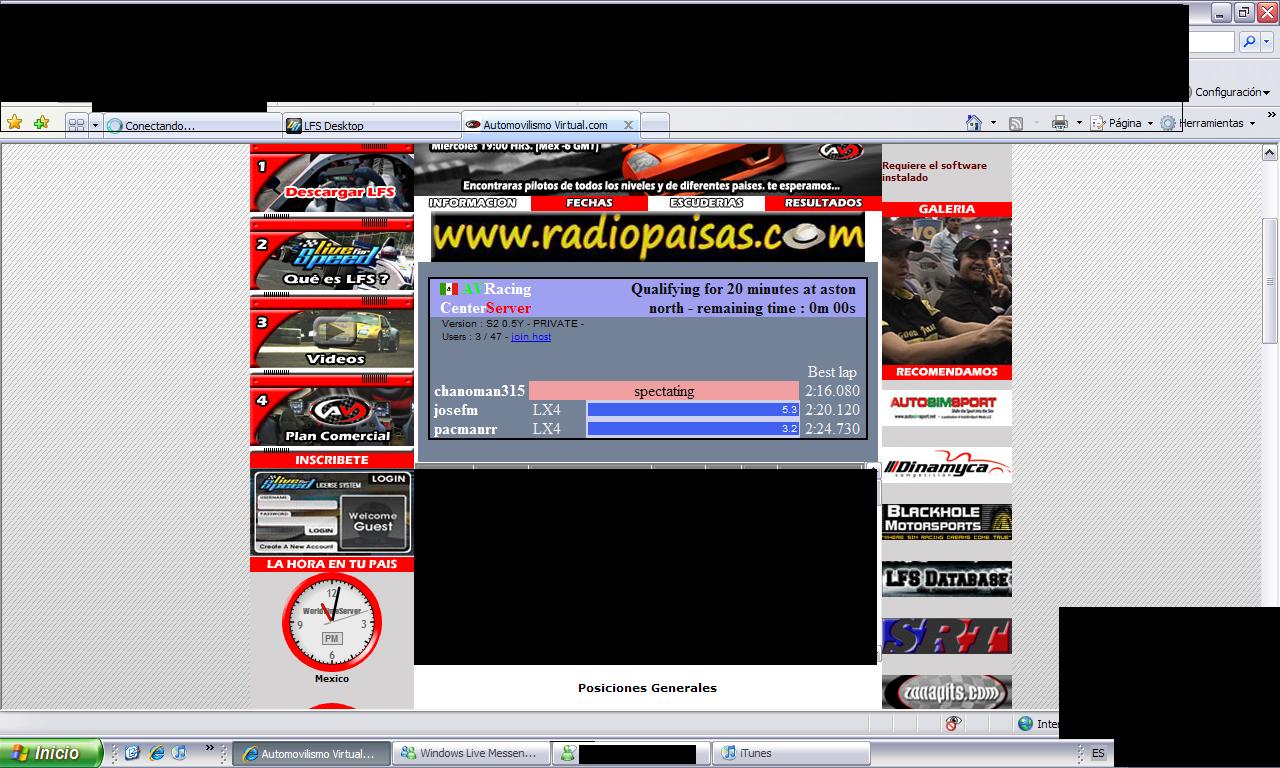1280x768 pixels.
Task: Click best lap time 2:16.080
Action: point(832,391)
